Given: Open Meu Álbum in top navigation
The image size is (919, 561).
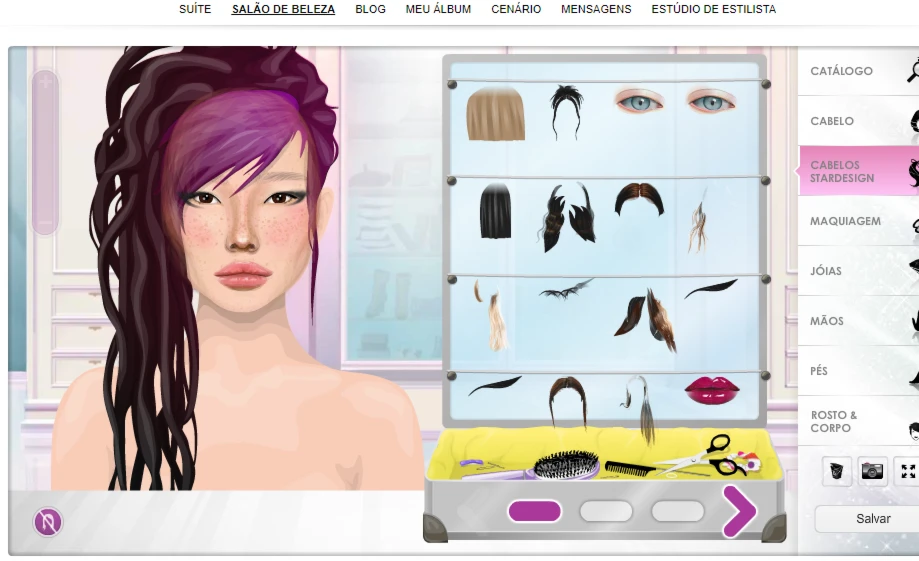Looking at the screenshot, I should [438, 9].
